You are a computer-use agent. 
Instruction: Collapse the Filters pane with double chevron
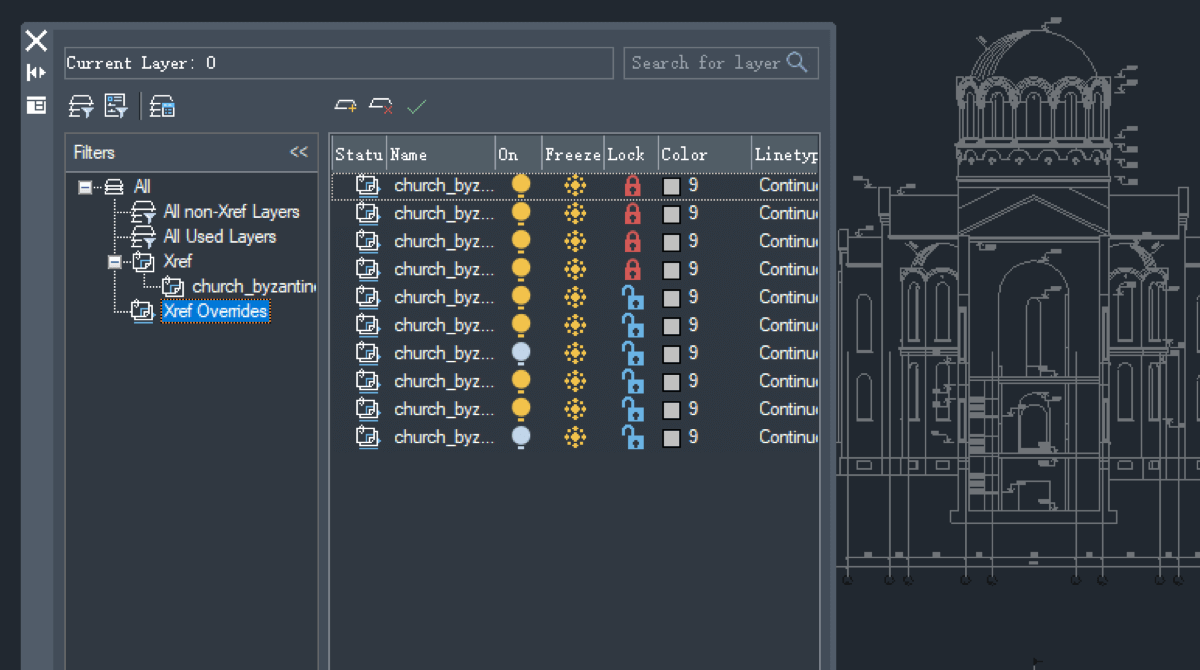coord(299,152)
